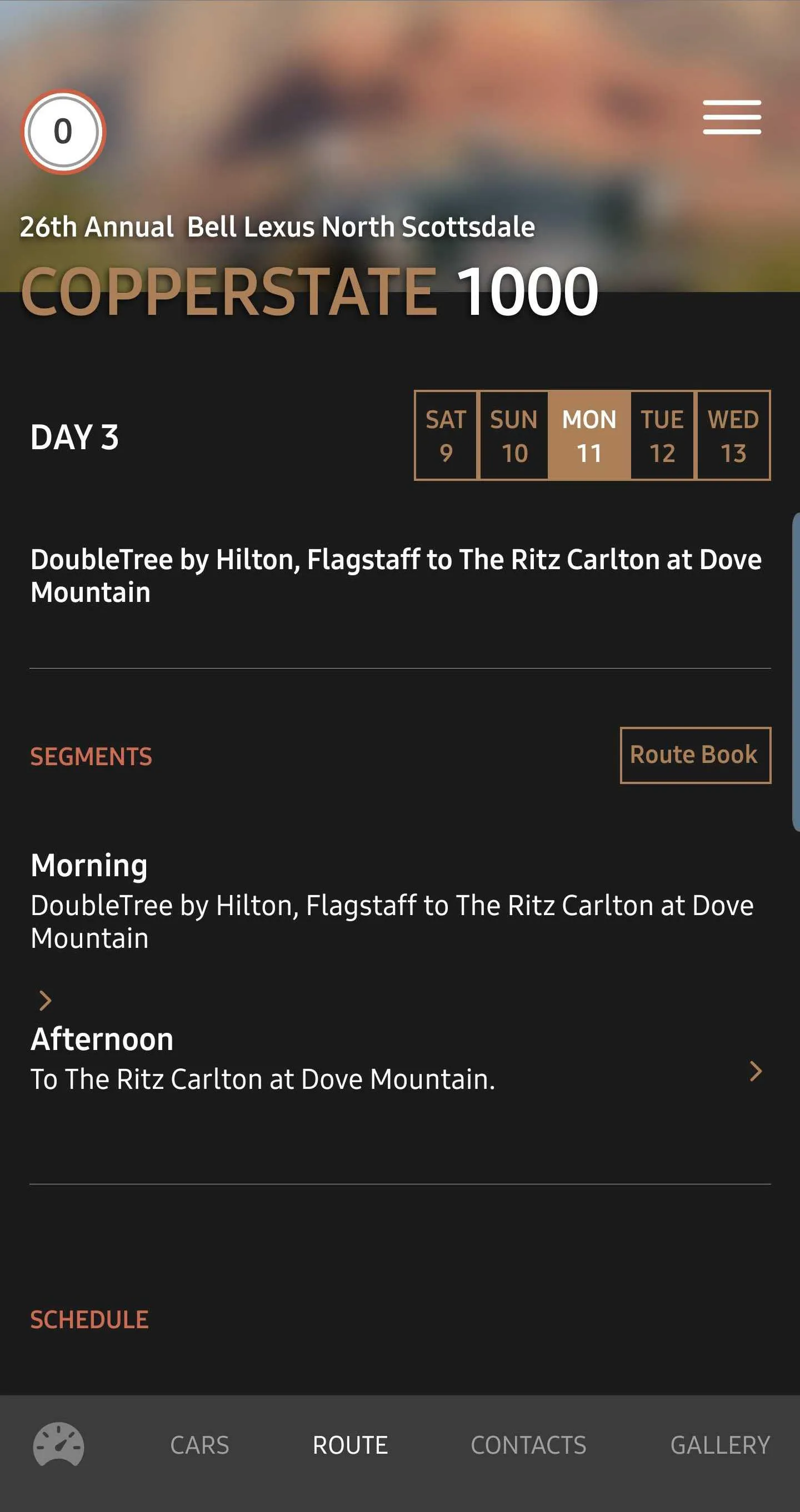Switch to the ROUTE tab

350,1445
